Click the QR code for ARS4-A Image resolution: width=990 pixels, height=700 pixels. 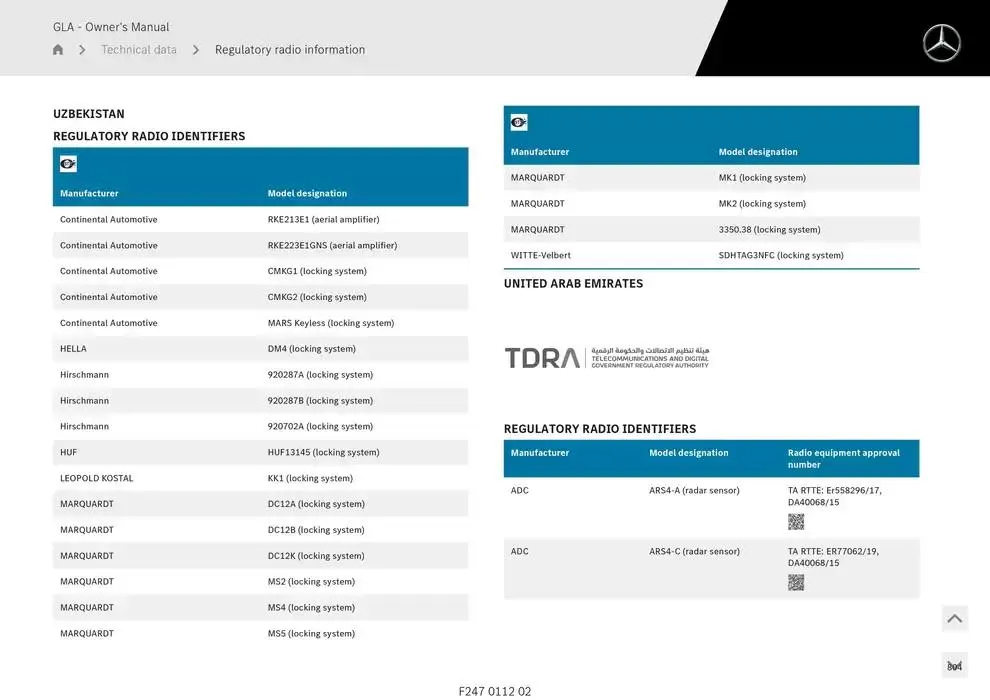coord(796,522)
